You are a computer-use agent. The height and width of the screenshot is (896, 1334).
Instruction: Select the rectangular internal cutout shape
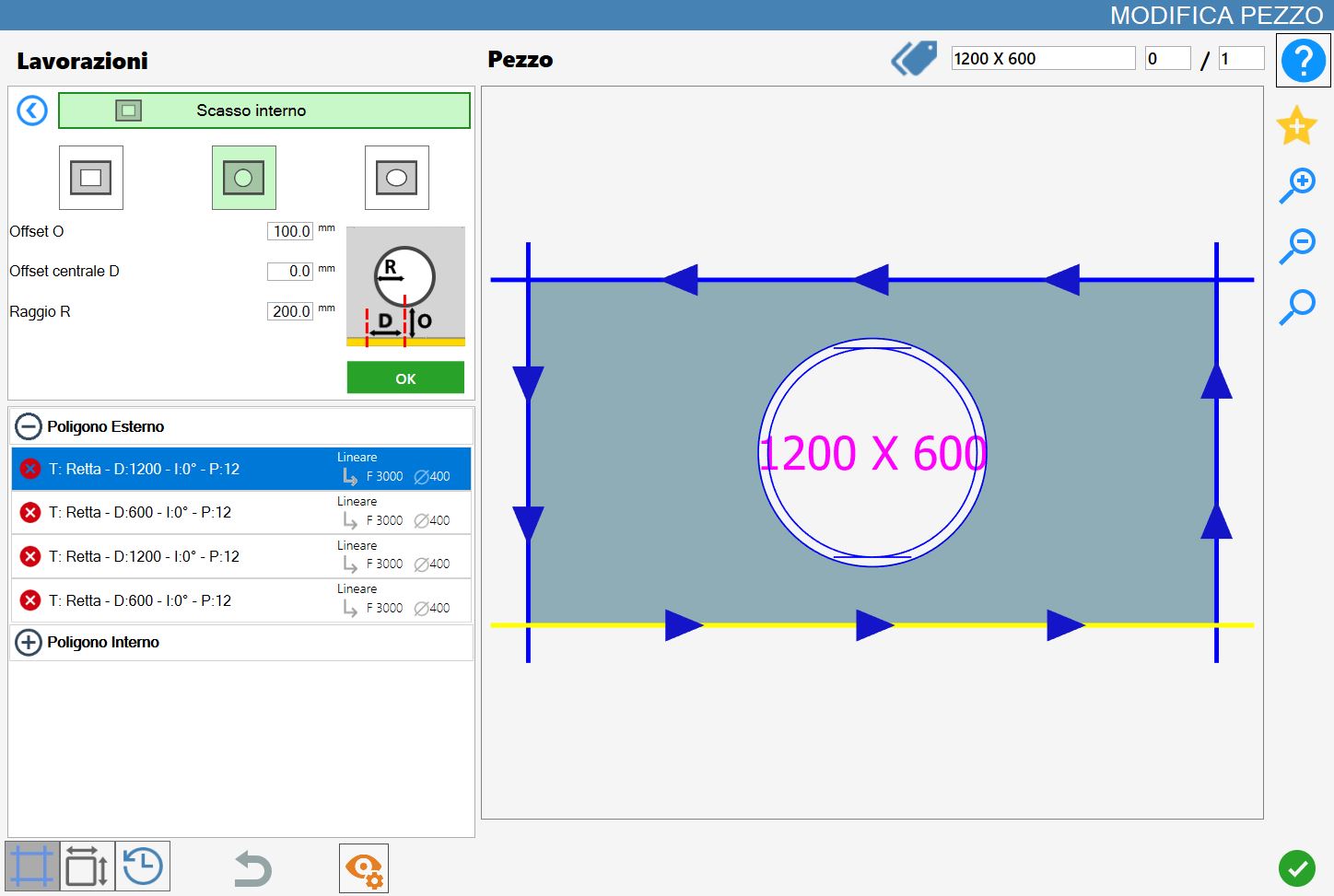pos(91,178)
